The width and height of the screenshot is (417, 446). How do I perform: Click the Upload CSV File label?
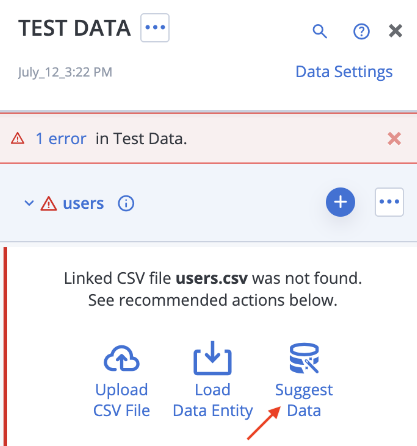(x=122, y=400)
